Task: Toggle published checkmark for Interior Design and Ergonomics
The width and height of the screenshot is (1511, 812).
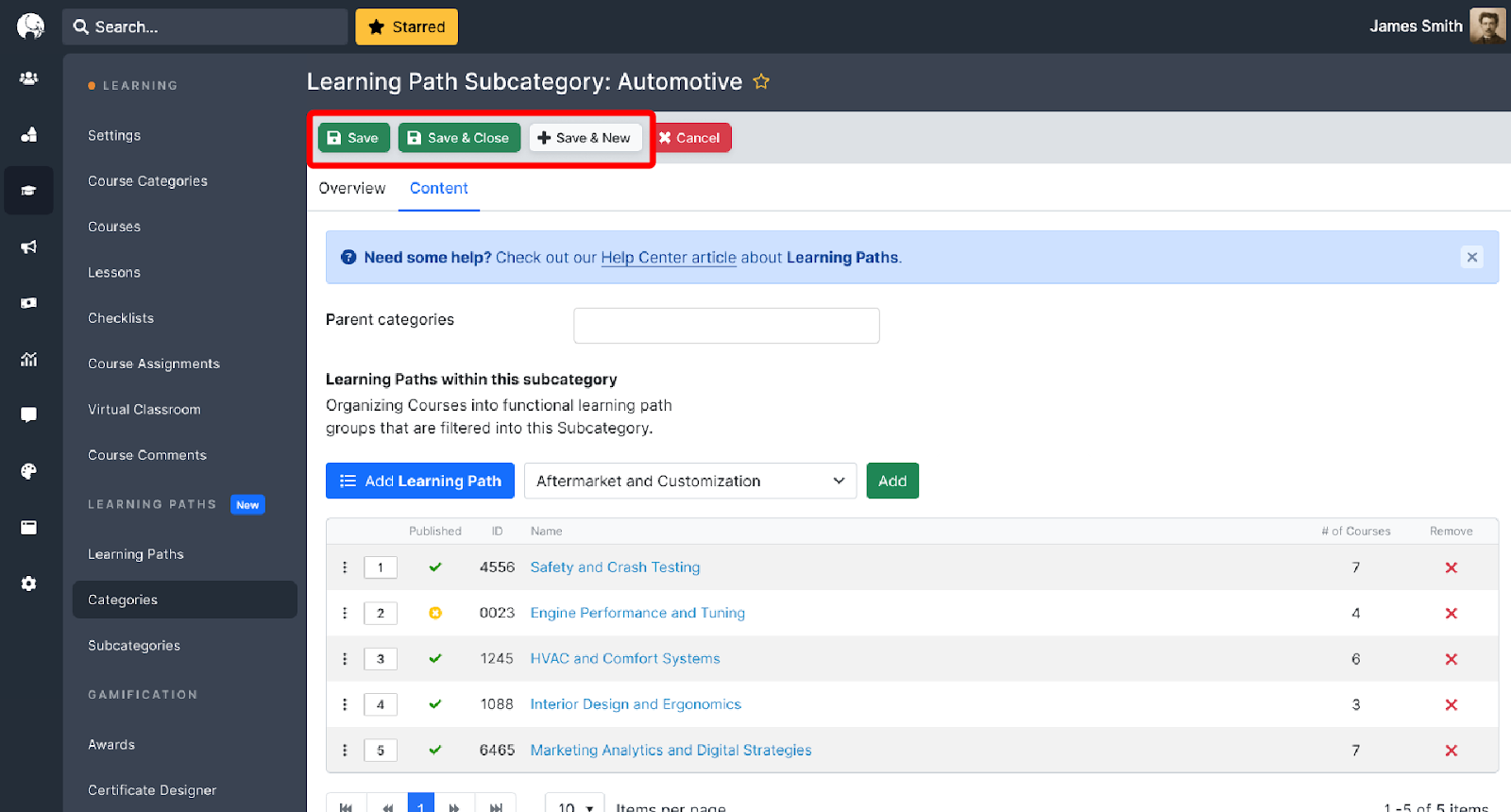Action: pyautogui.click(x=435, y=704)
